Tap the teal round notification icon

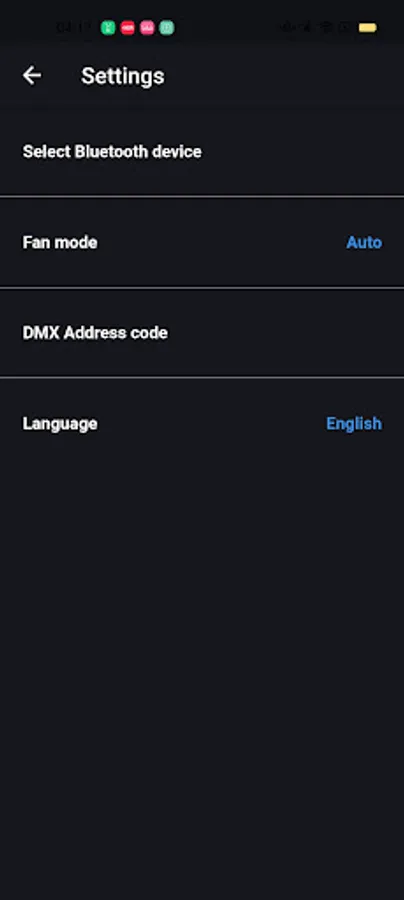click(x=166, y=28)
